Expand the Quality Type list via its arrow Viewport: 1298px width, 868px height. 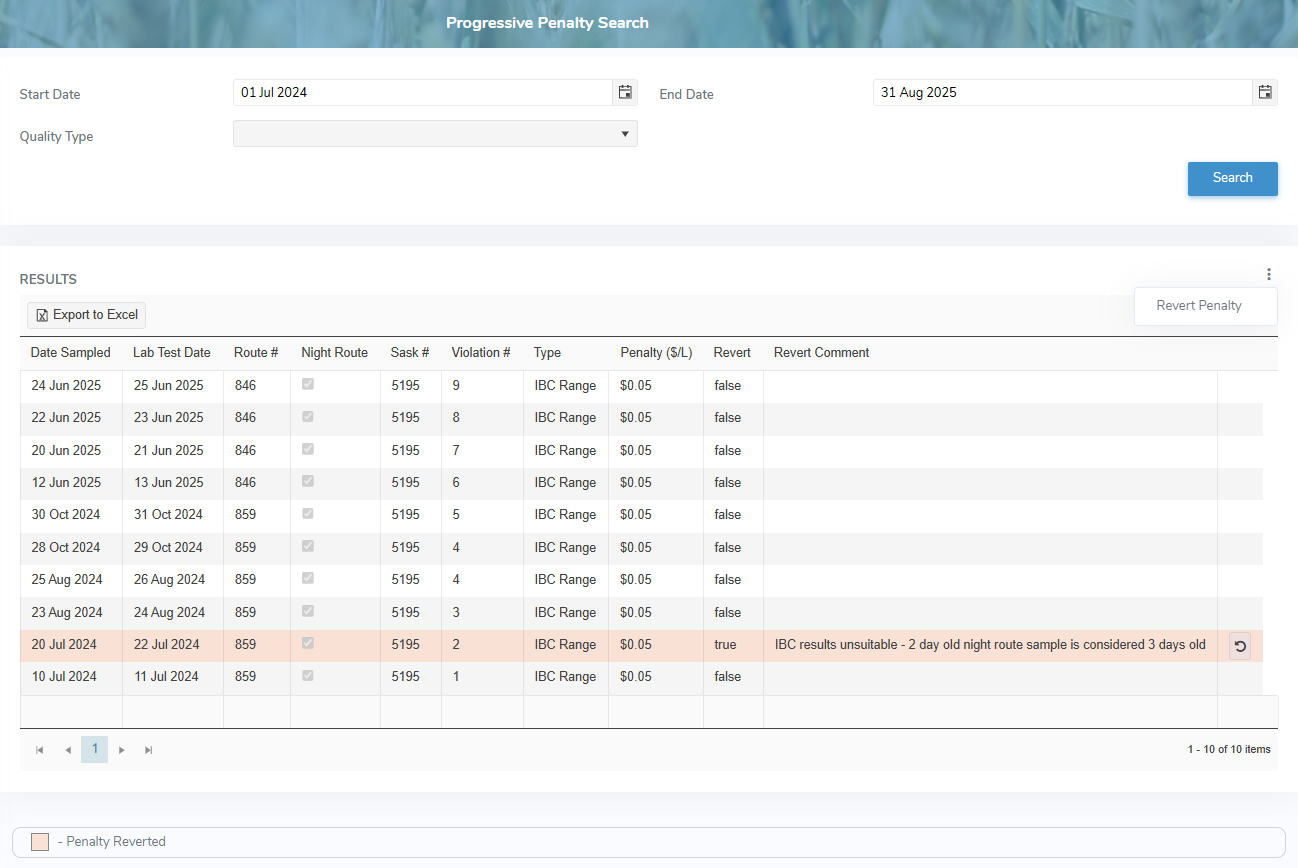point(624,133)
